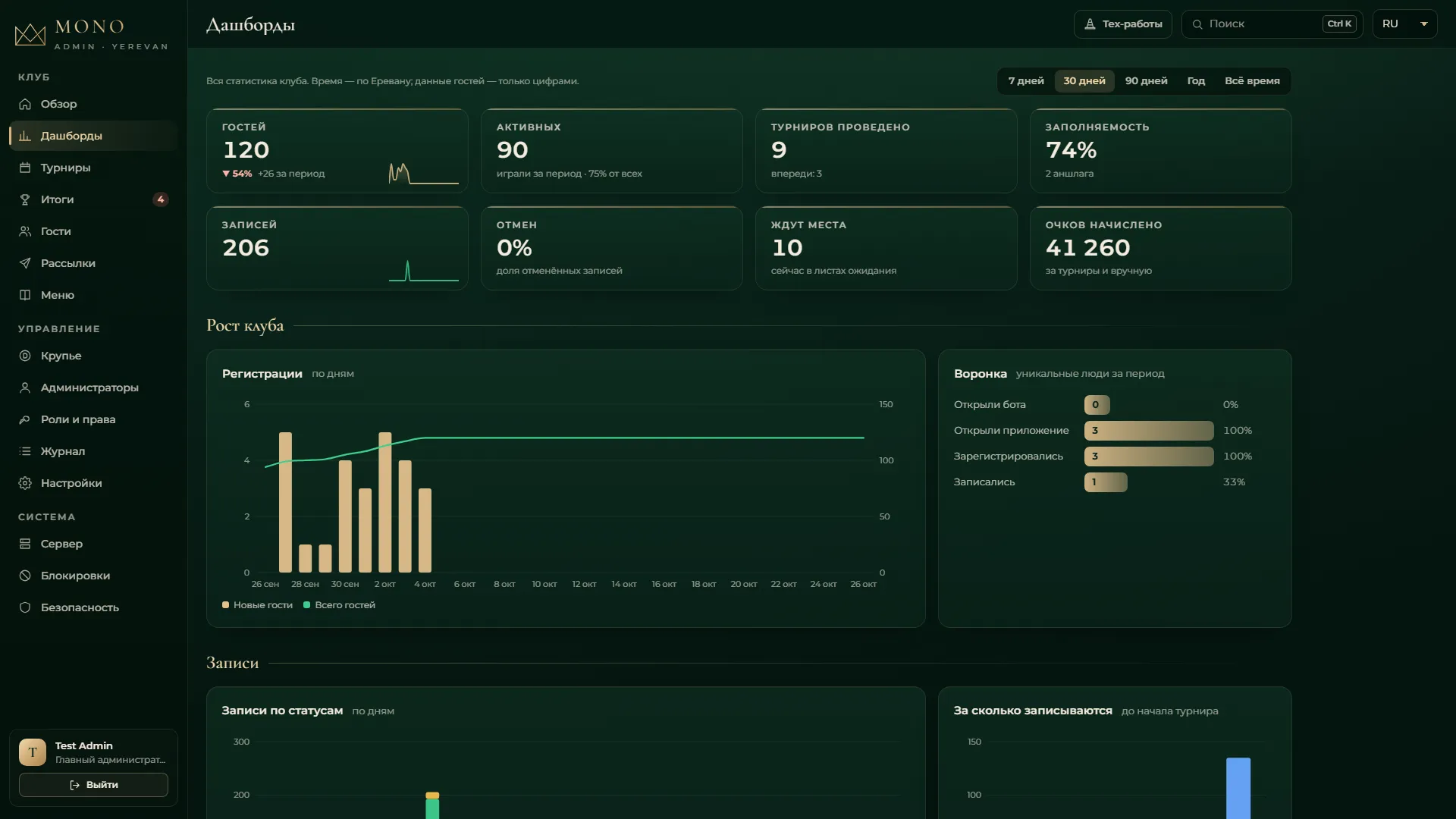Open the Гостей 120 stat card

click(337, 151)
